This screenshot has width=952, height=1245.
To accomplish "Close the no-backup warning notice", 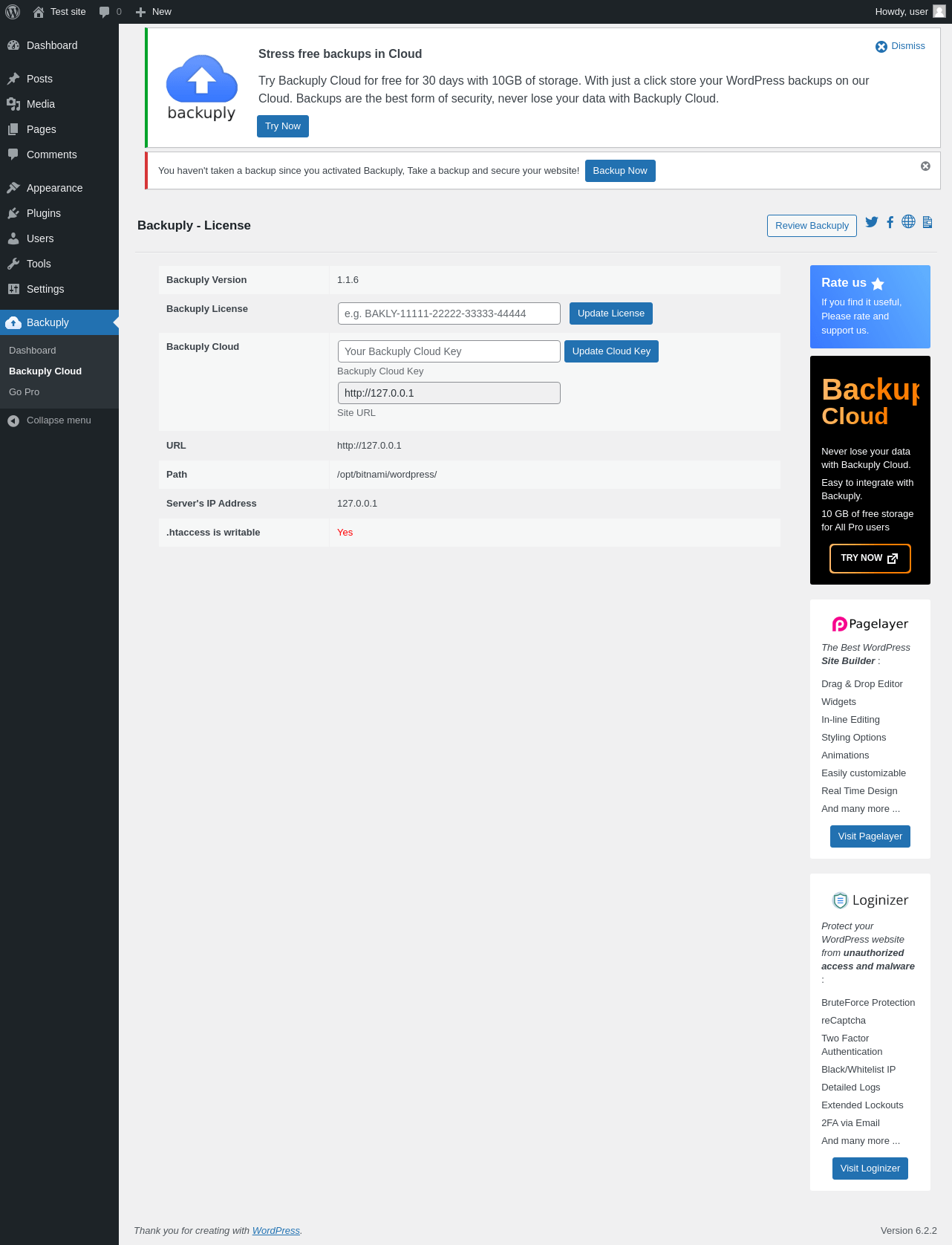I will pyautogui.click(x=925, y=166).
